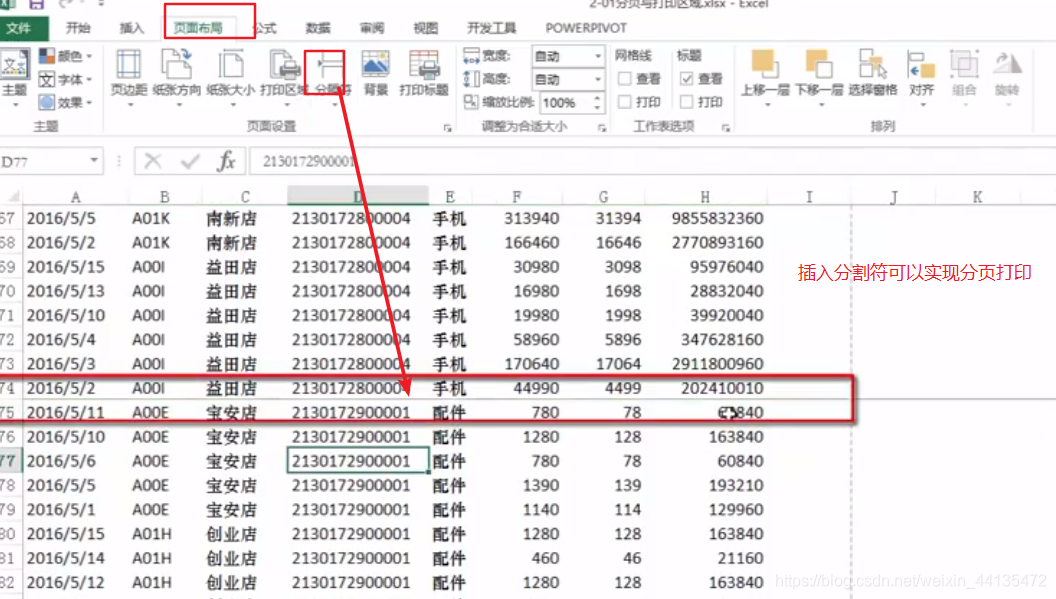Screen dimensions: 1056x599
Task: Switch to the Developer (开发工具) tab
Action: (x=492, y=28)
